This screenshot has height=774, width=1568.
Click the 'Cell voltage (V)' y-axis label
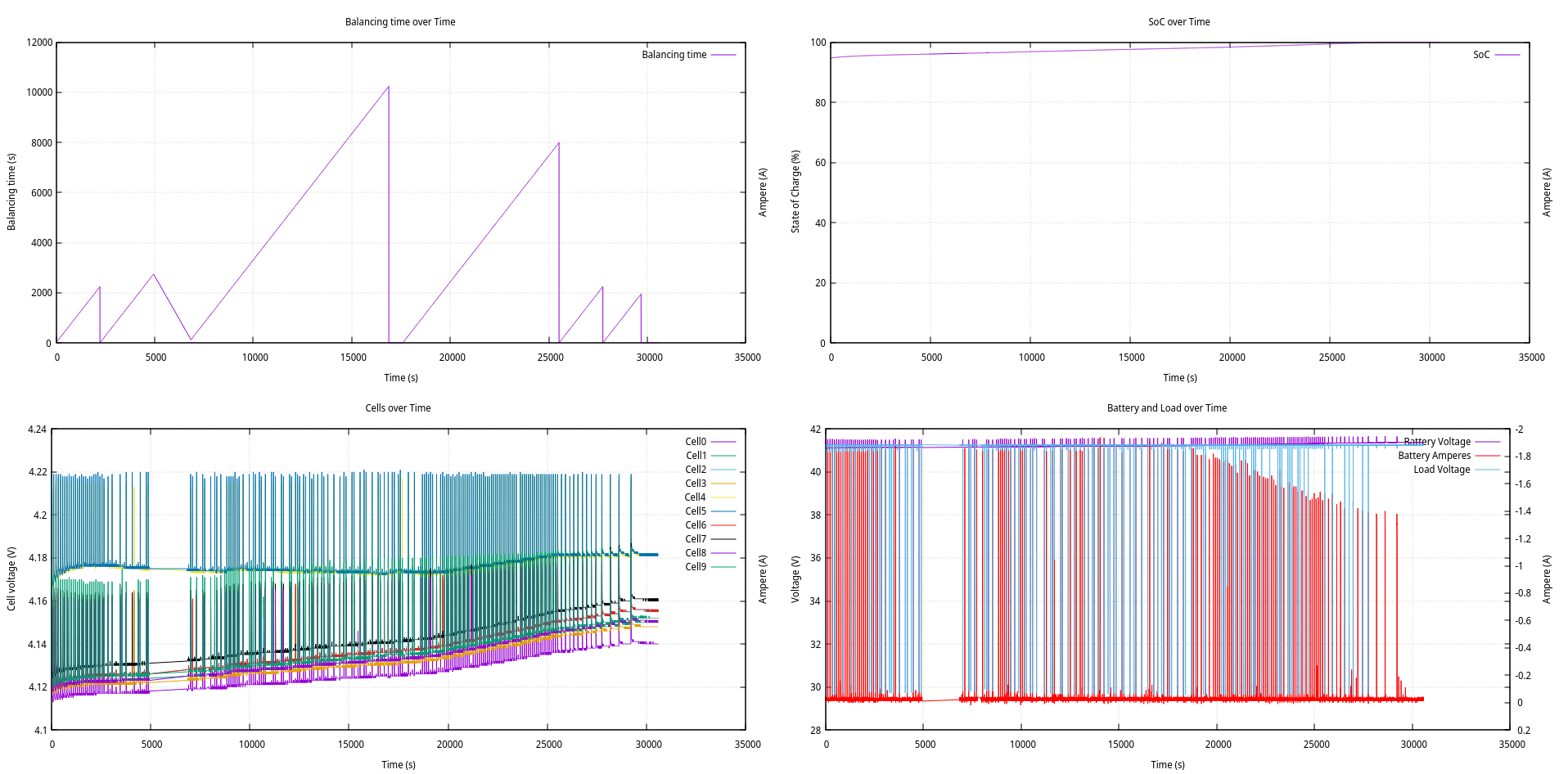click(x=11, y=578)
